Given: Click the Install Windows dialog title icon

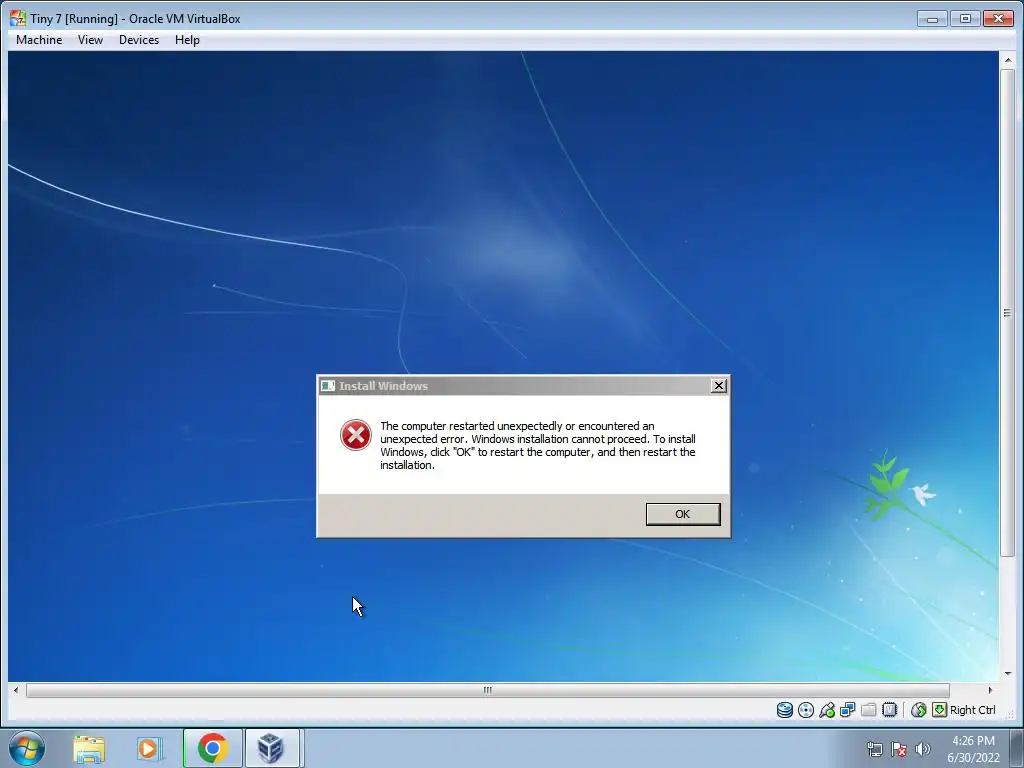Looking at the screenshot, I should 328,386.
